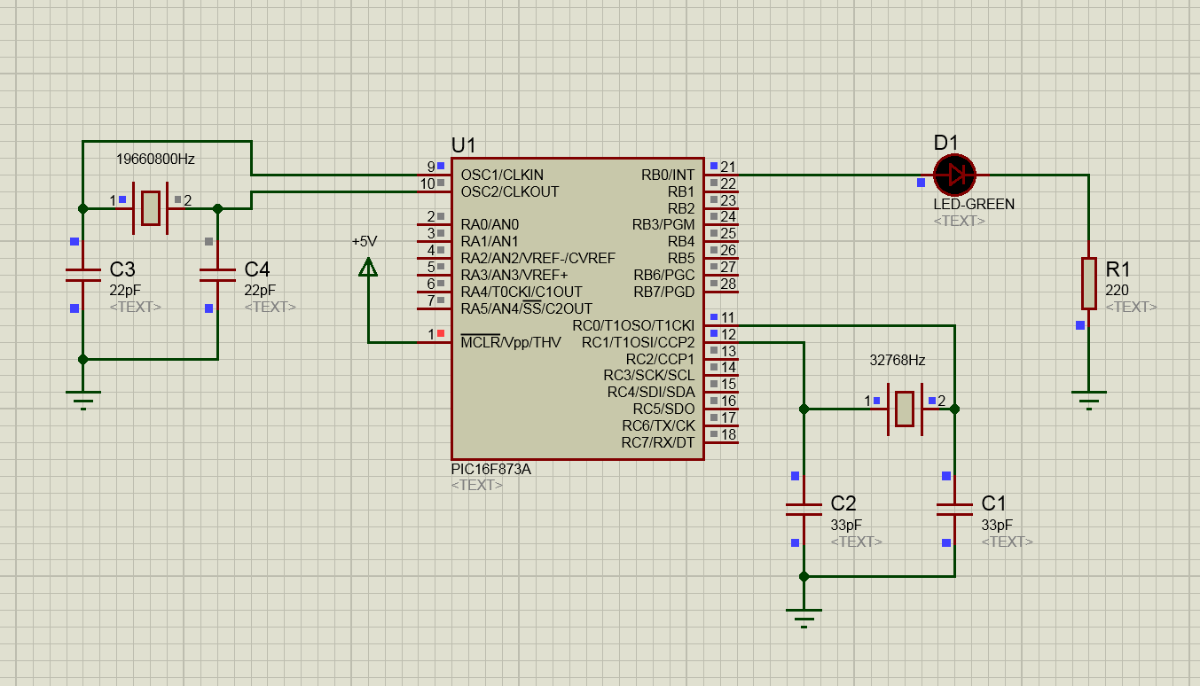Viewport: 1200px width, 686px height.
Task: Click the RB1 pin label
Action: coord(681,191)
